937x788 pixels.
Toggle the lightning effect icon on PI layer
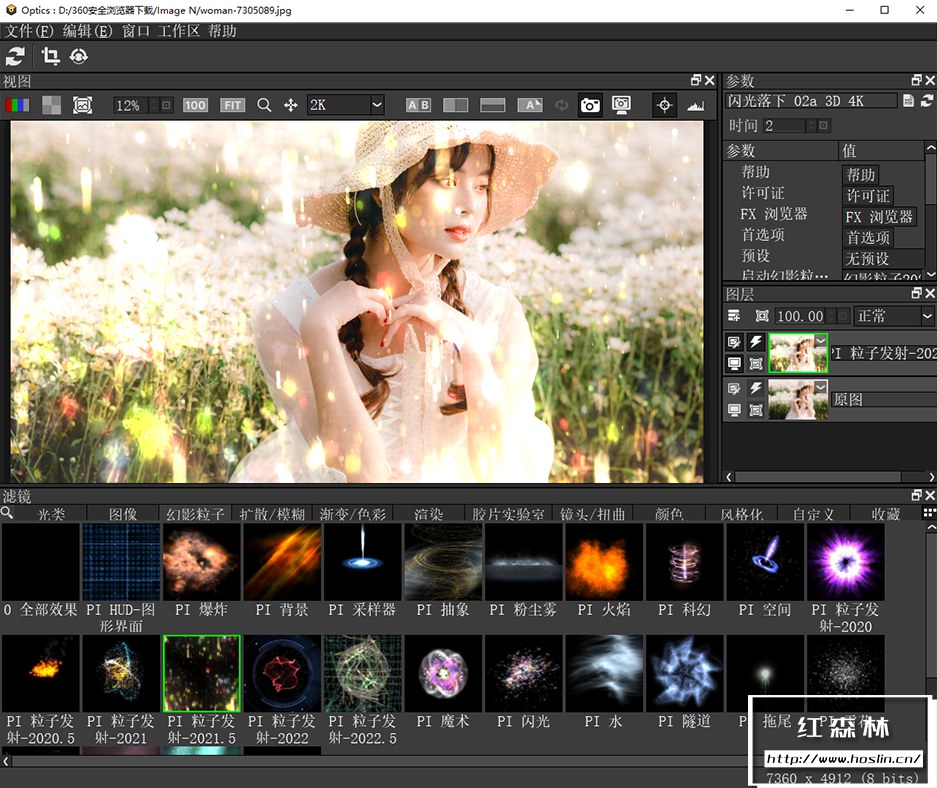[x=755, y=342]
